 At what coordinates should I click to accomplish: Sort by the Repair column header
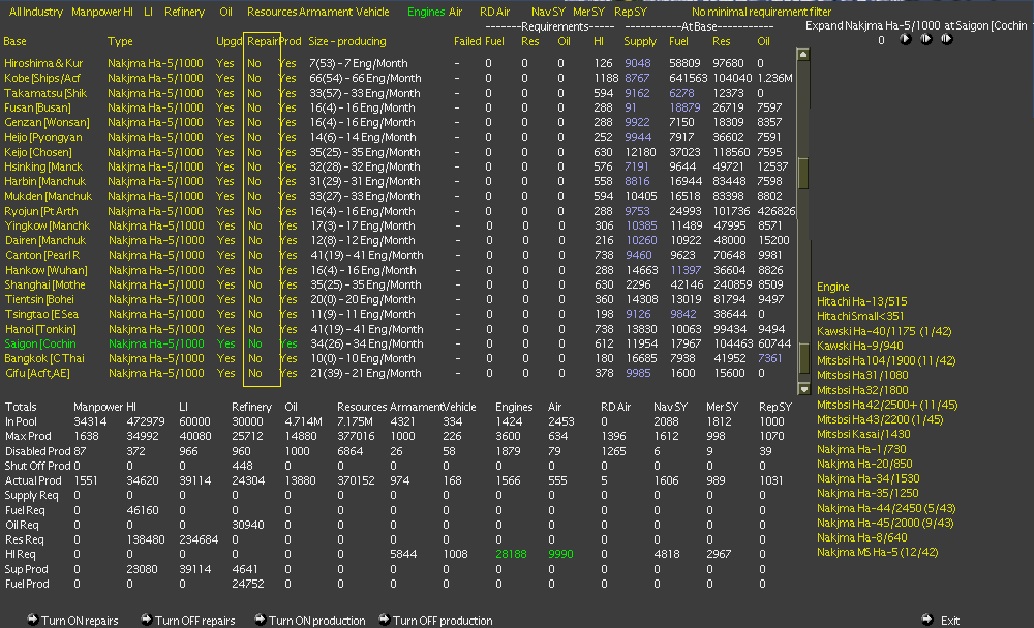(x=262, y=42)
